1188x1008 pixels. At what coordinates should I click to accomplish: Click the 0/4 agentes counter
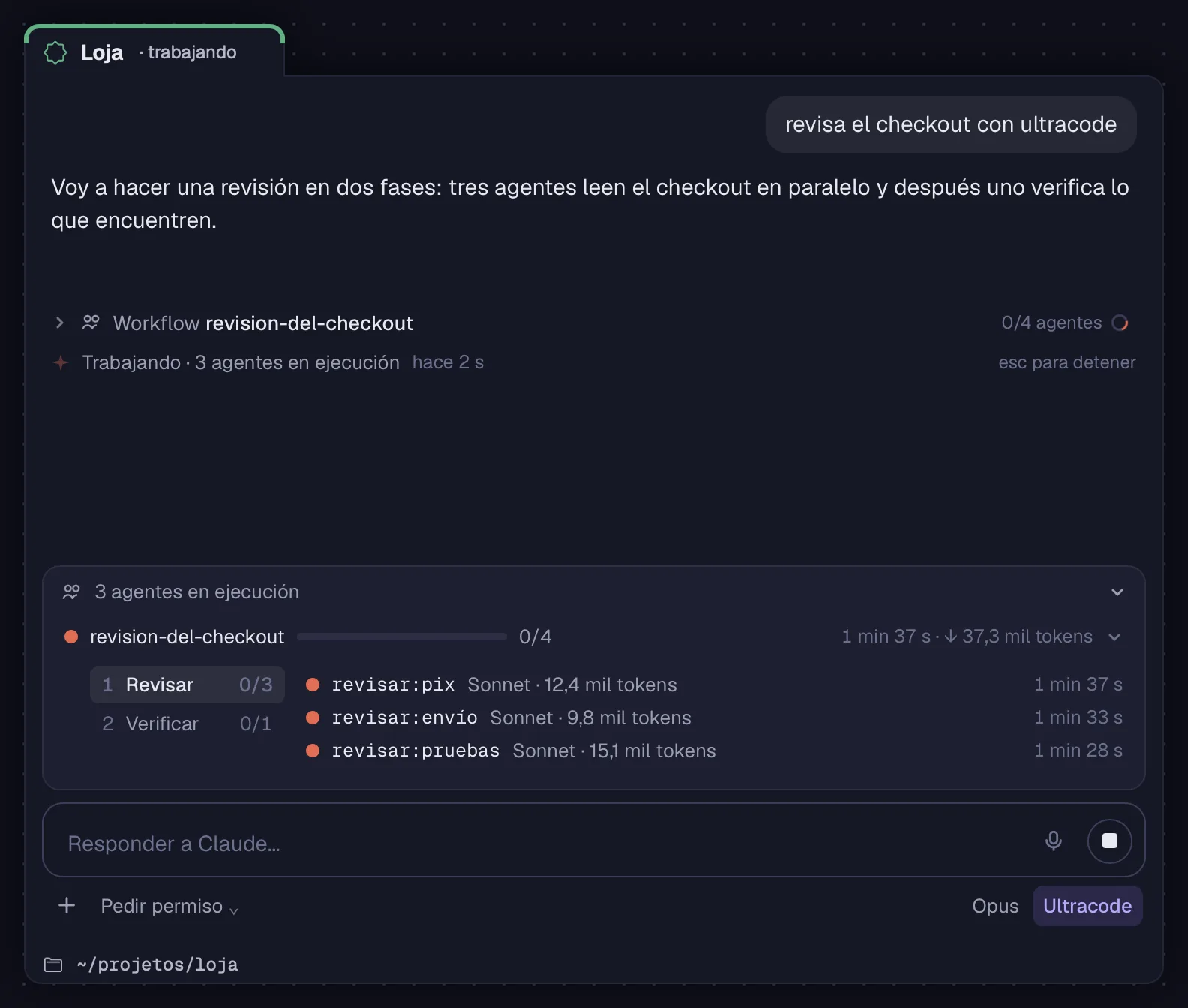(x=1051, y=322)
